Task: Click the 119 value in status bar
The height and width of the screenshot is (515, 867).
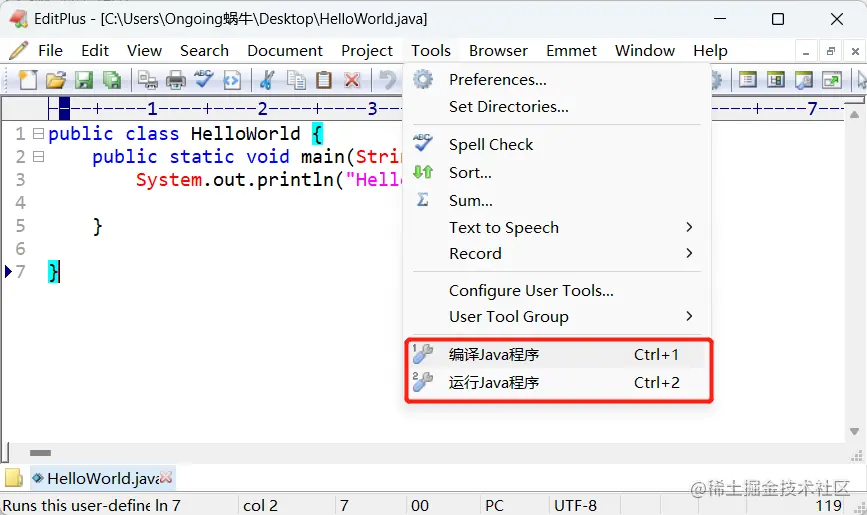Action: coord(828,506)
